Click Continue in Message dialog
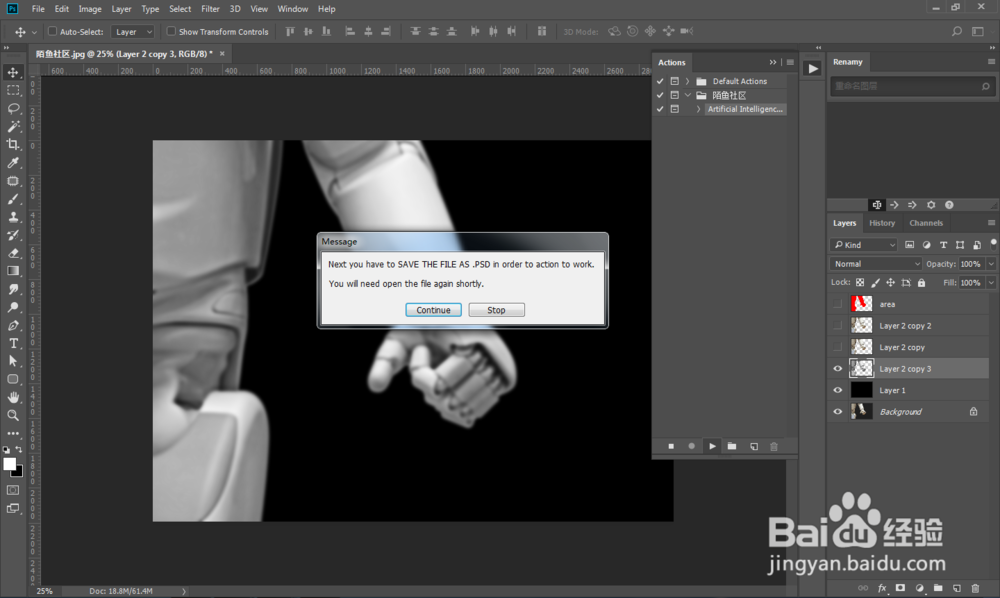 point(433,310)
